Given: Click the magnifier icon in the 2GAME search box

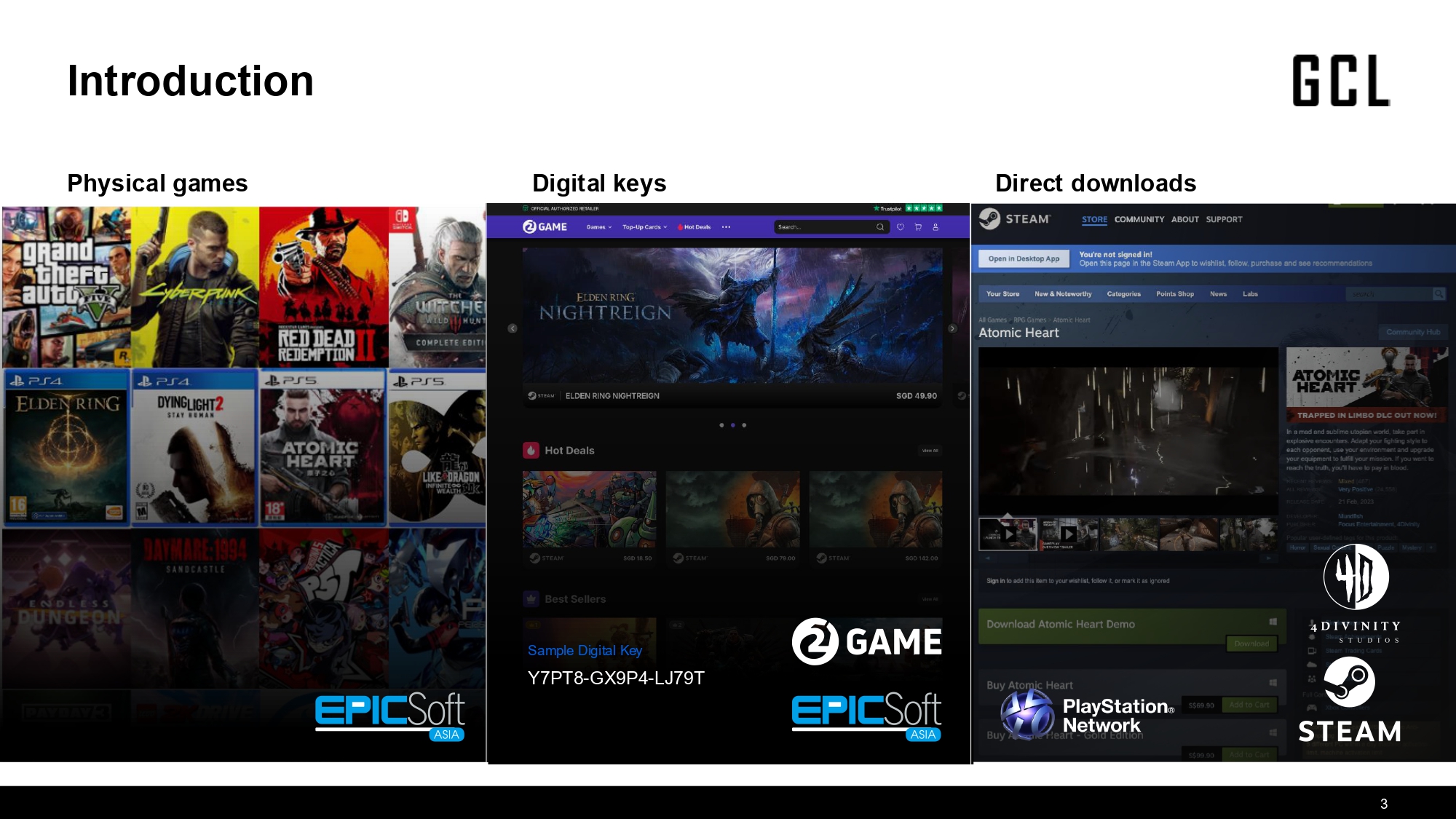Looking at the screenshot, I should tap(880, 227).
